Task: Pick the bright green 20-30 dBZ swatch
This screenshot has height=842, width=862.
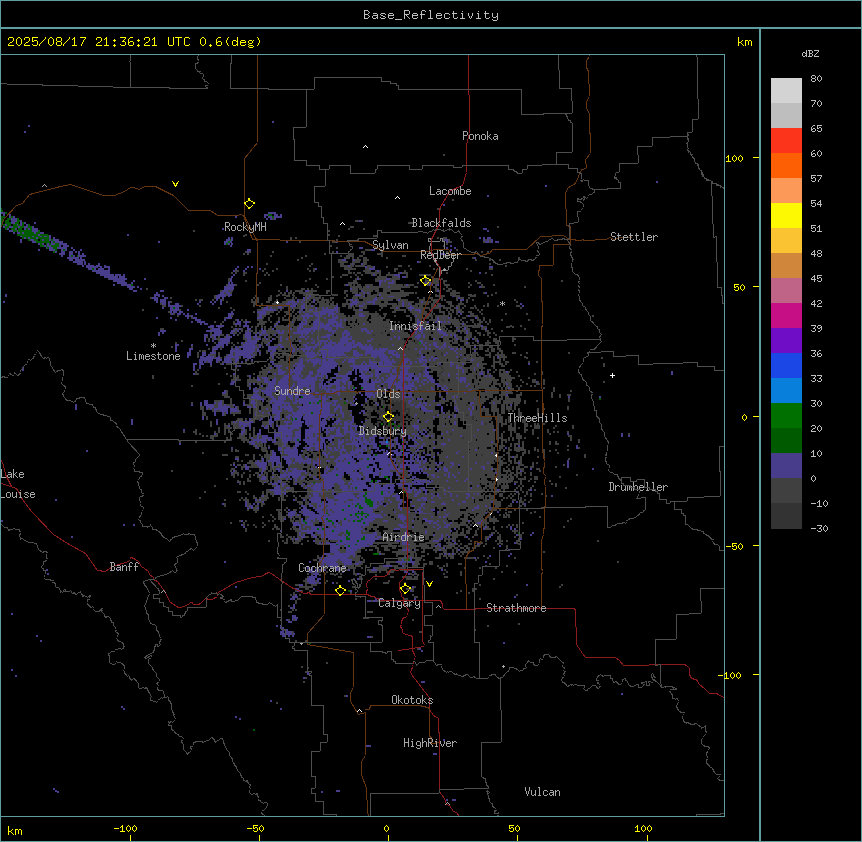Action: 786,416
